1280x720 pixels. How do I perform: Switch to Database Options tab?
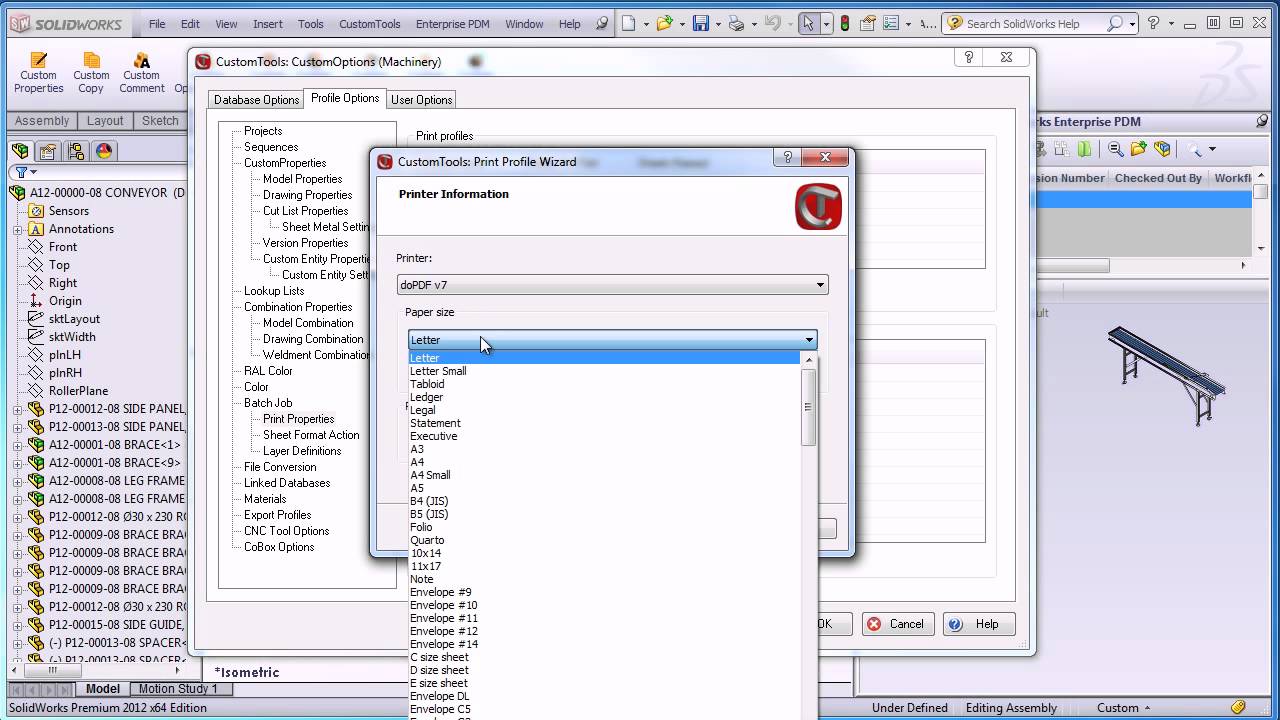pyautogui.click(x=256, y=99)
